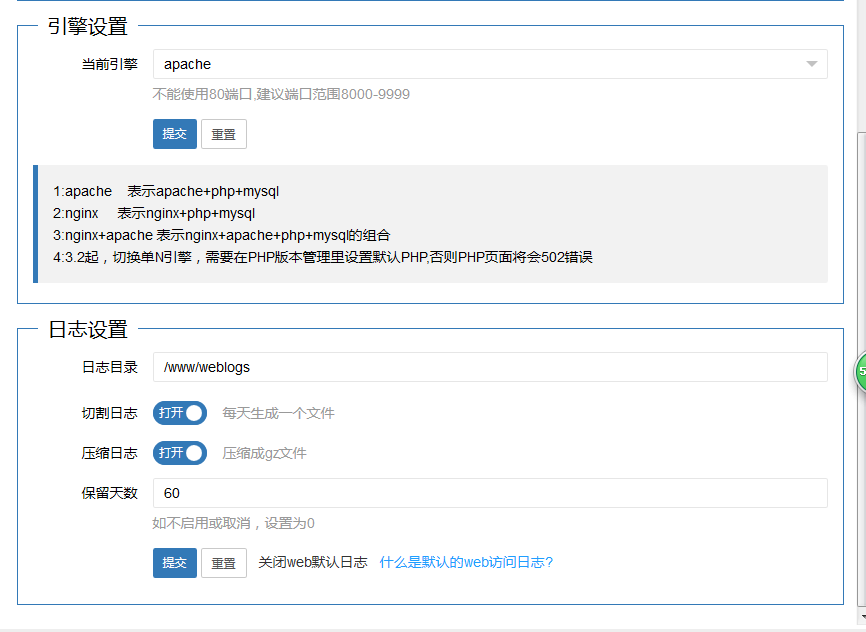Select the 4:3.2起 切换单N引擎 note line
This screenshot has width=866, height=632.
coord(323,257)
